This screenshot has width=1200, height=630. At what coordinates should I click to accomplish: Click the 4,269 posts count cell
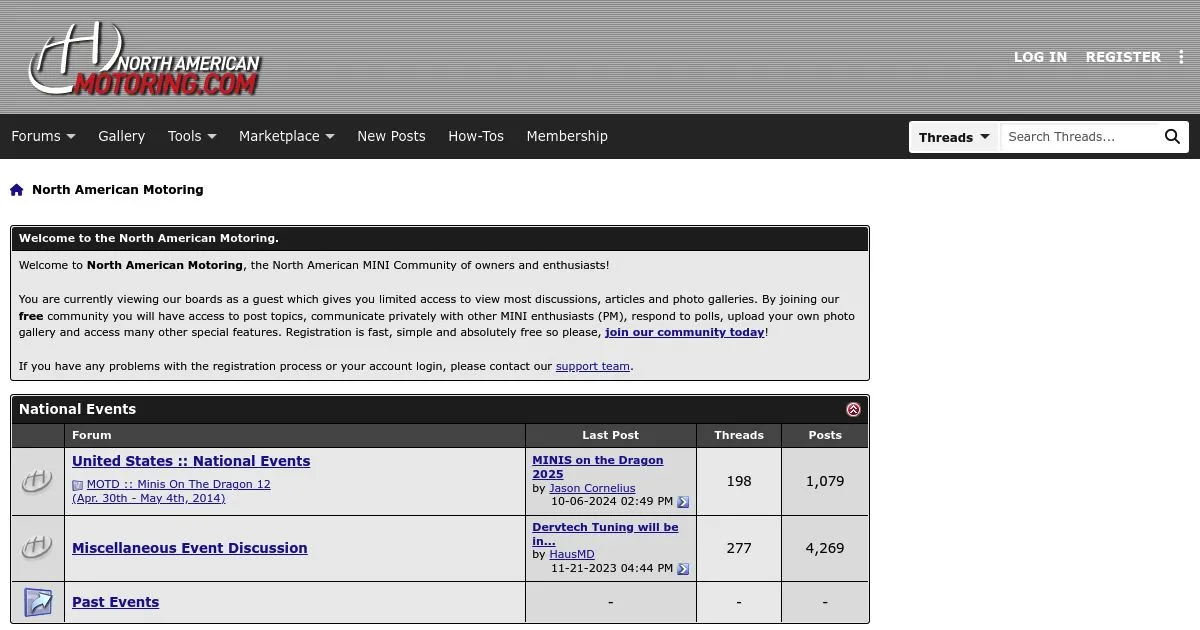(x=825, y=548)
